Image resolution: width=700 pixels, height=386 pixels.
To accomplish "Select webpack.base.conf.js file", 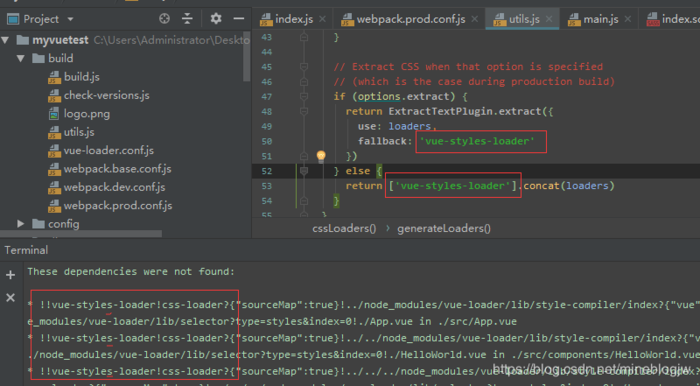I will click(x=117, y=169).
